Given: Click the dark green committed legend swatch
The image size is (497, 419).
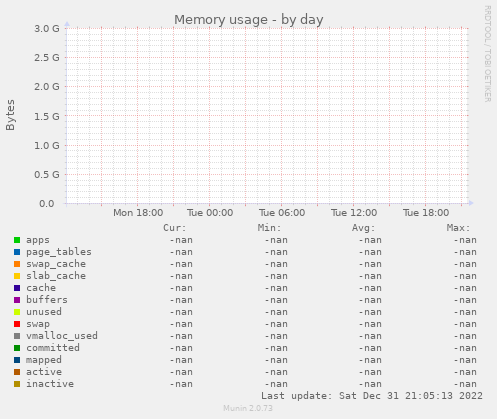Looking at the screenshot, I should pos(17,348).
